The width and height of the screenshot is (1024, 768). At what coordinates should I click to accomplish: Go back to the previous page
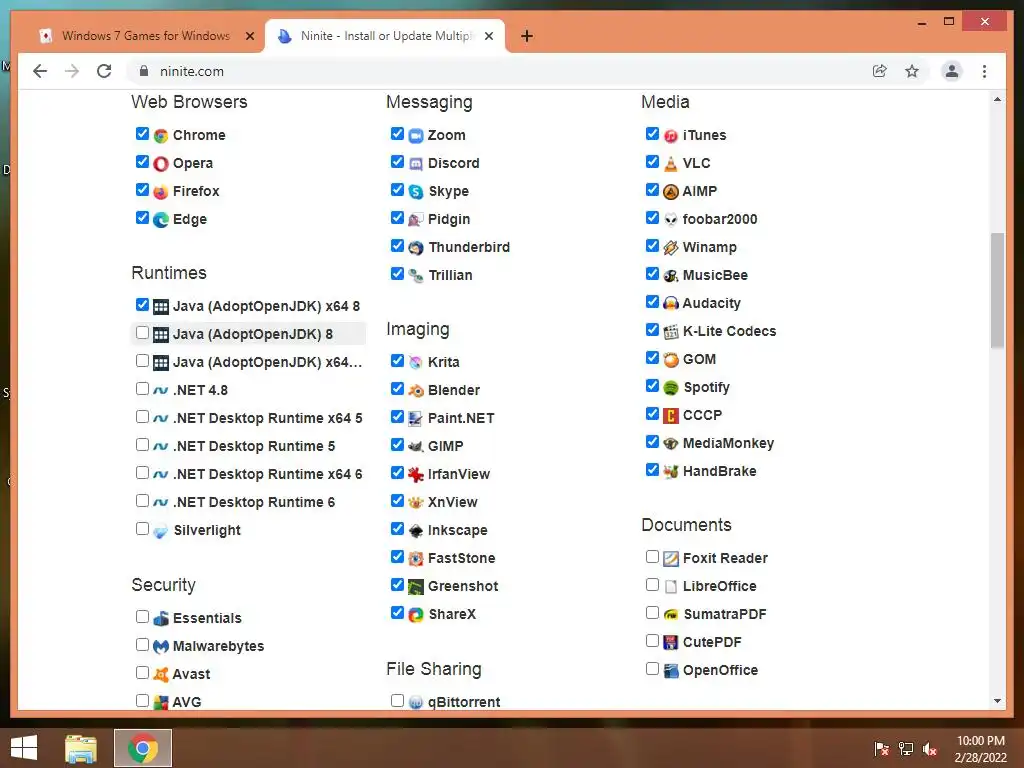(40, 71)
